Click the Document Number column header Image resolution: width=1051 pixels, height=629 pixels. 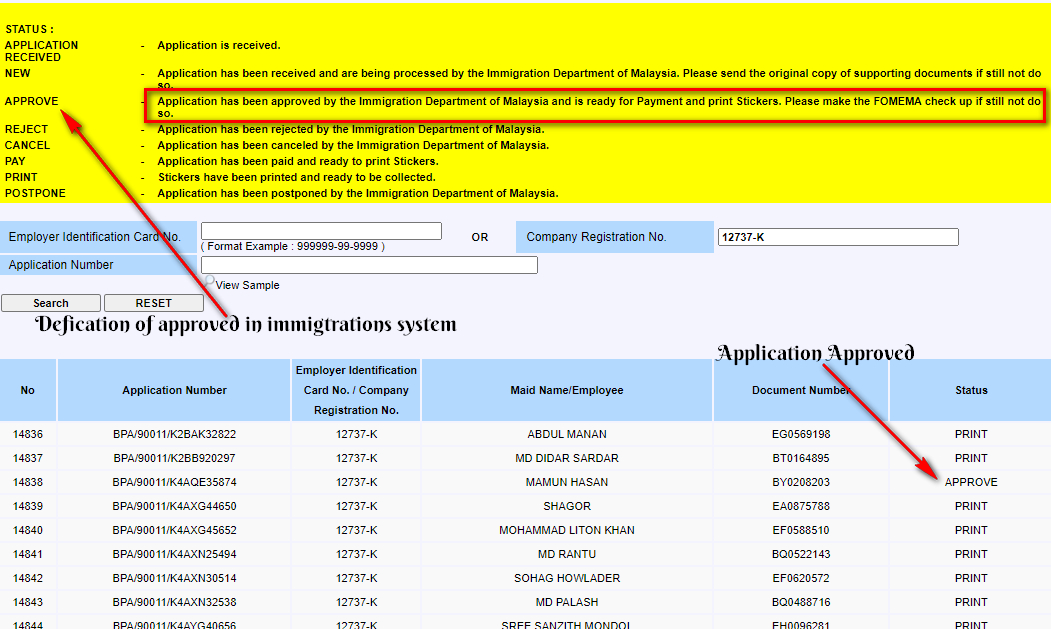click(x=801, y=390)
